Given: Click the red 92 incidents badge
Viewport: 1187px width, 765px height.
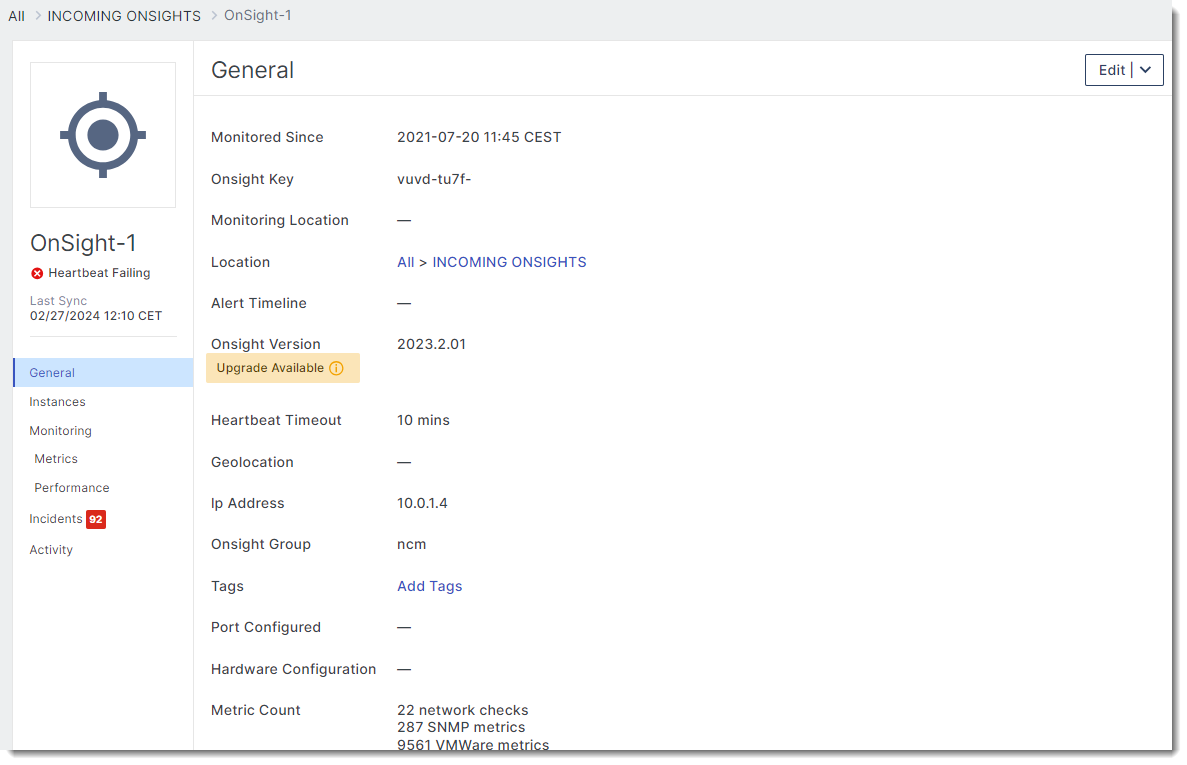Looking at the screenshot, I should pyautogui.click(x=96, y=519).
